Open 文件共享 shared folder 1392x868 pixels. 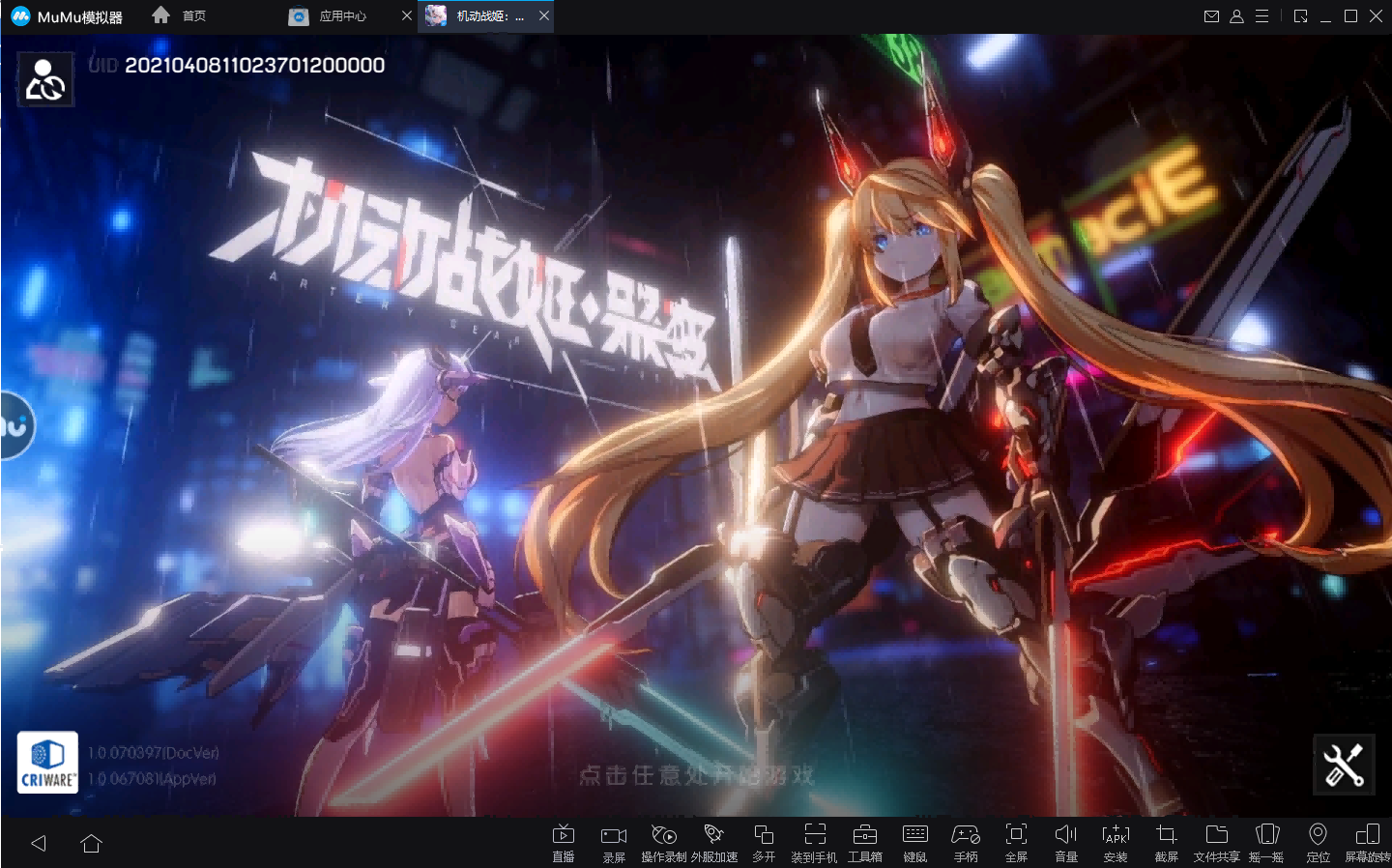pyautogui.click(x=1217, y=843)
